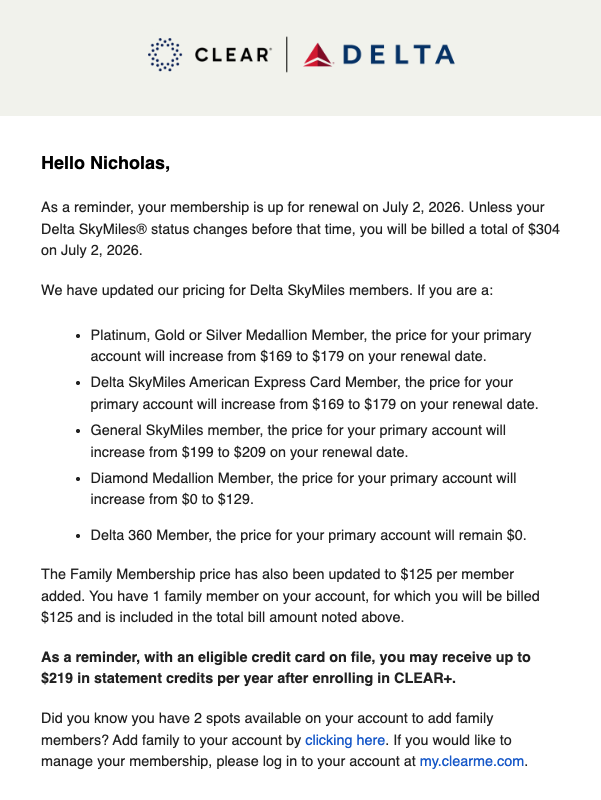Screen dimensions: 601x800
Task: Click the $304 total bill amount
Action: [544, 229]
